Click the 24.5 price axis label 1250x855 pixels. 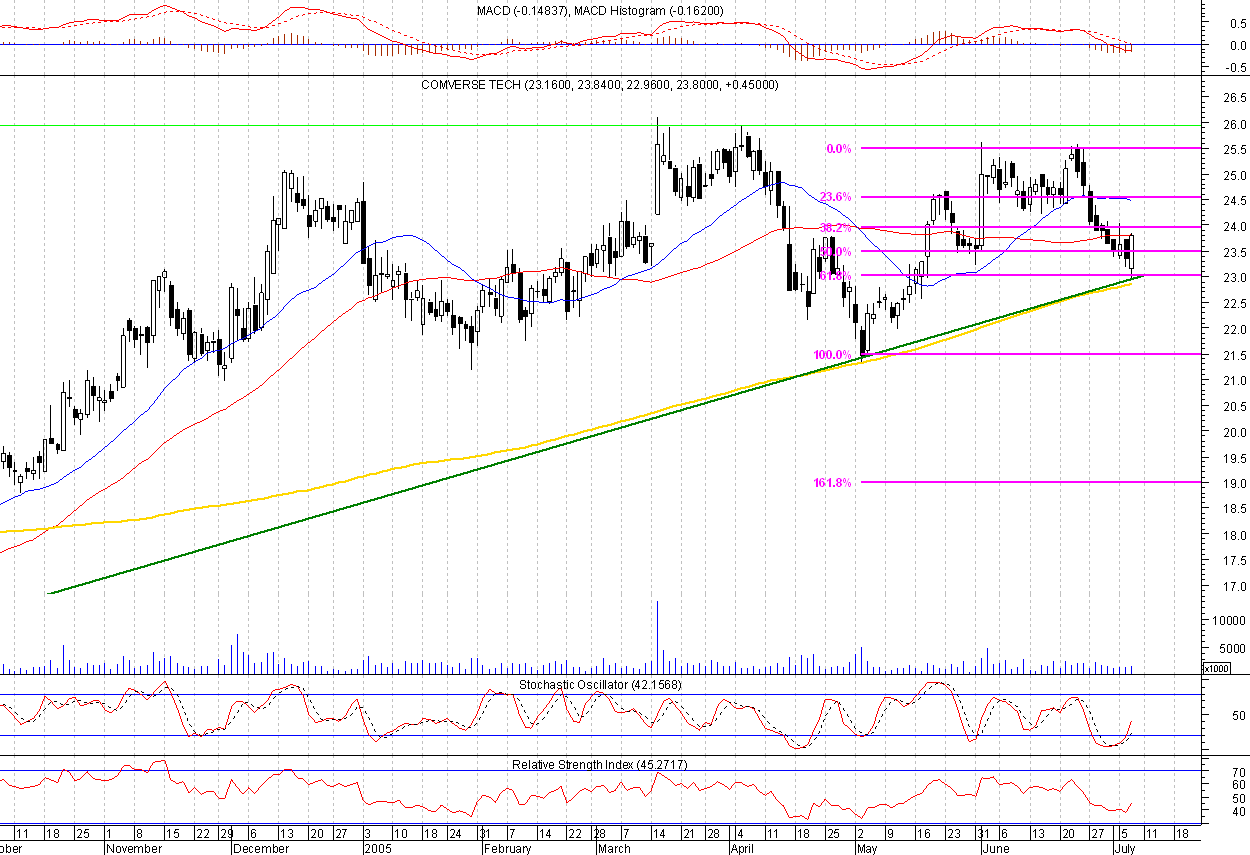tap(1233, 201)
